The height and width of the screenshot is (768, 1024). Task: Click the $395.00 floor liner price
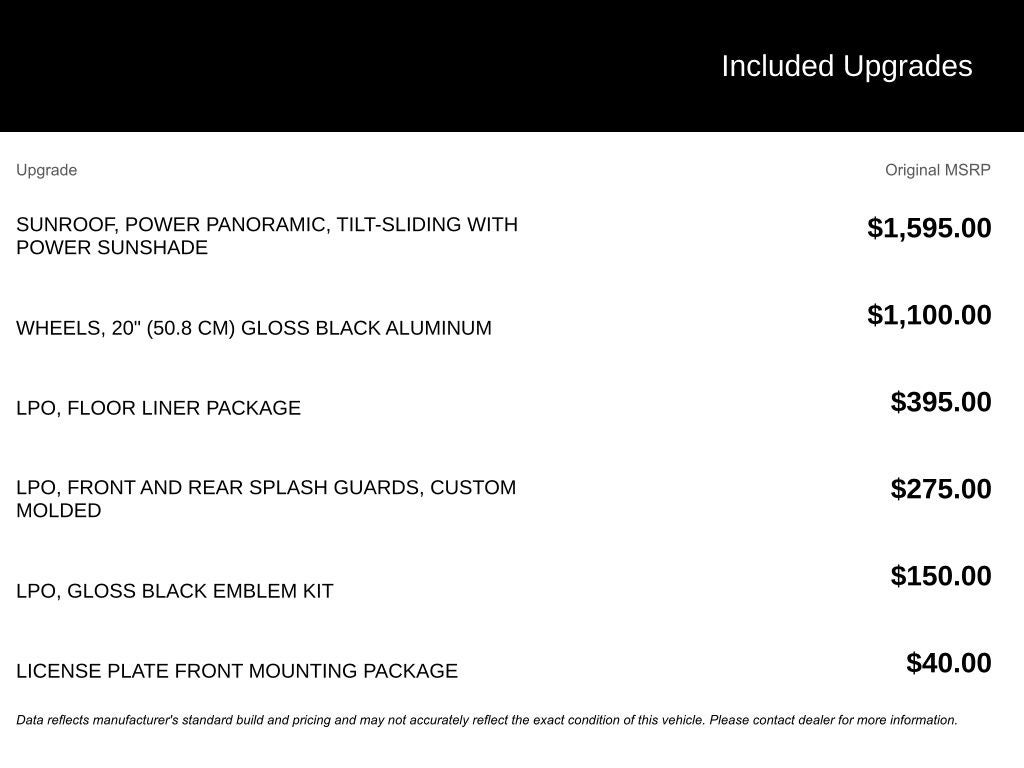(x=941, y=402)
